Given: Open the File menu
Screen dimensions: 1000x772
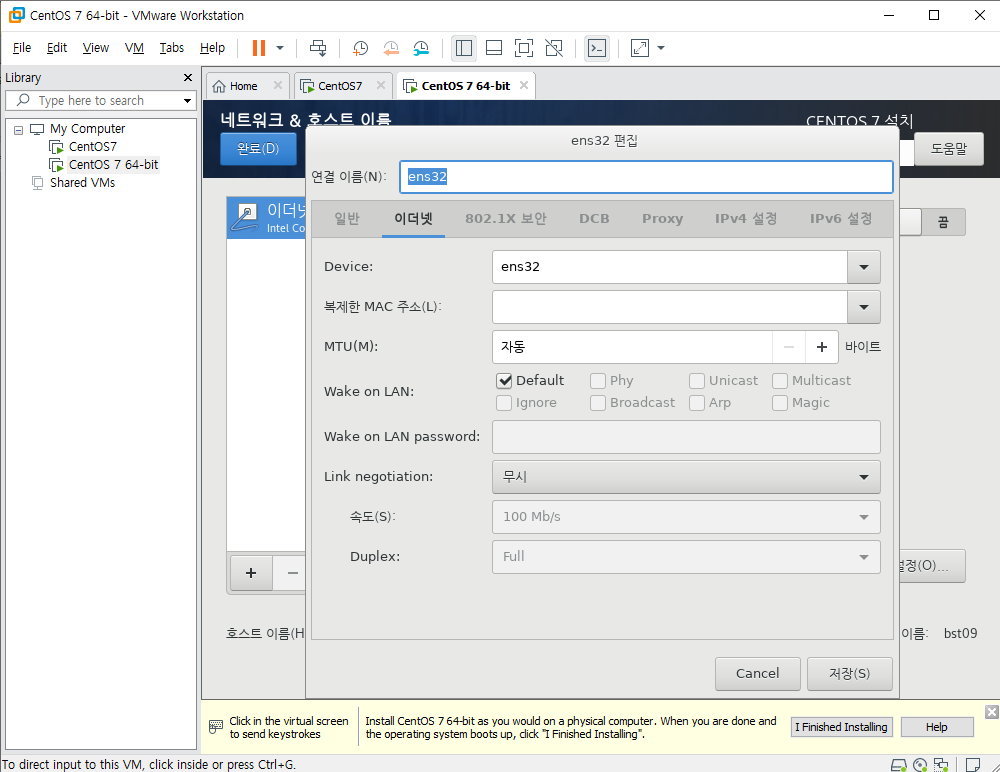Looking at the screenshot, I should click(22, 48).
